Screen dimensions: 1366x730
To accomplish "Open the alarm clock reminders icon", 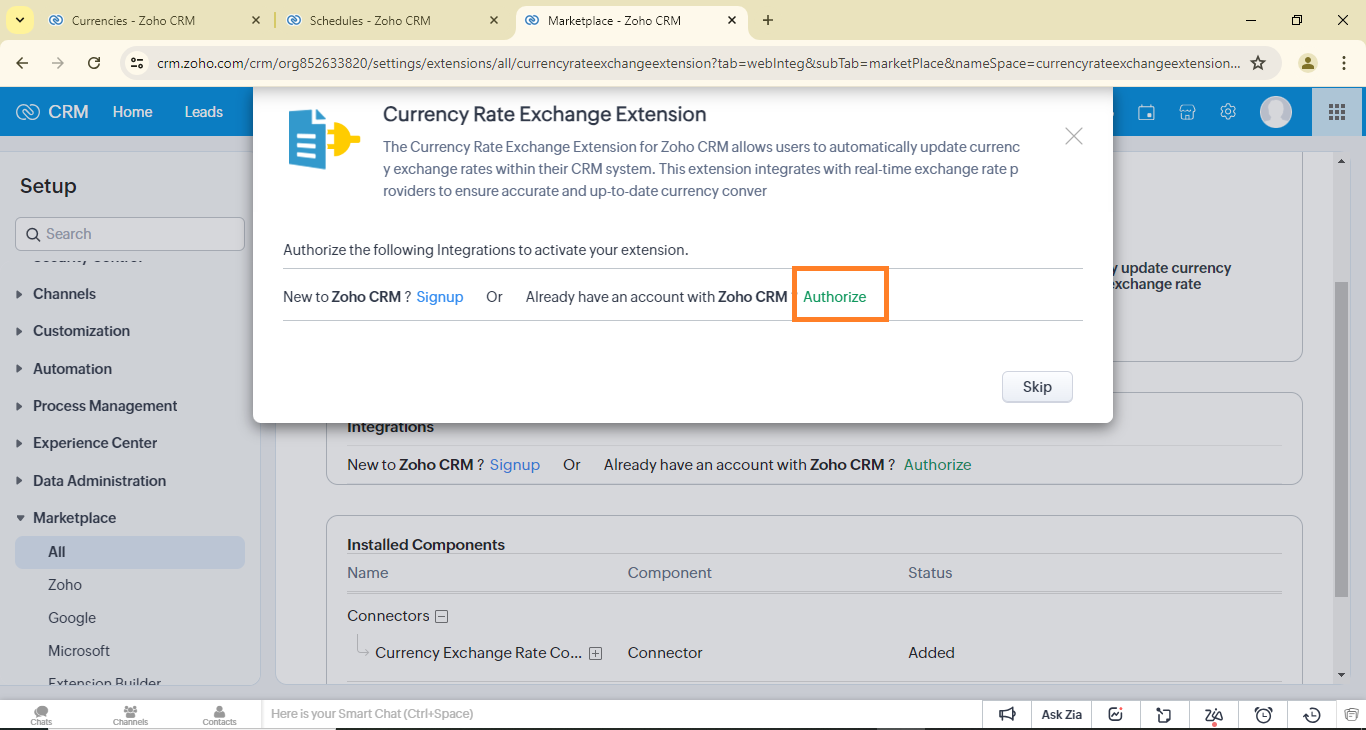I will coord(1264,714).
